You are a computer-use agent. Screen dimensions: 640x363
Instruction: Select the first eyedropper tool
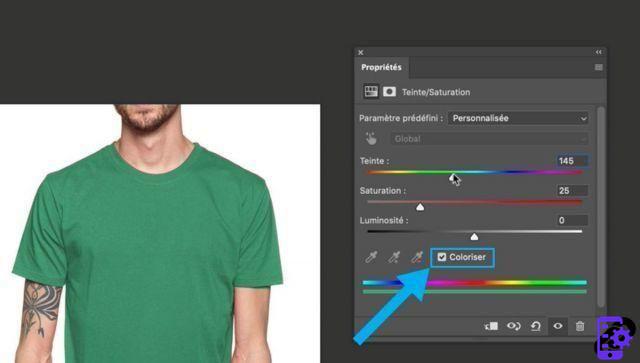pos(371,257)
